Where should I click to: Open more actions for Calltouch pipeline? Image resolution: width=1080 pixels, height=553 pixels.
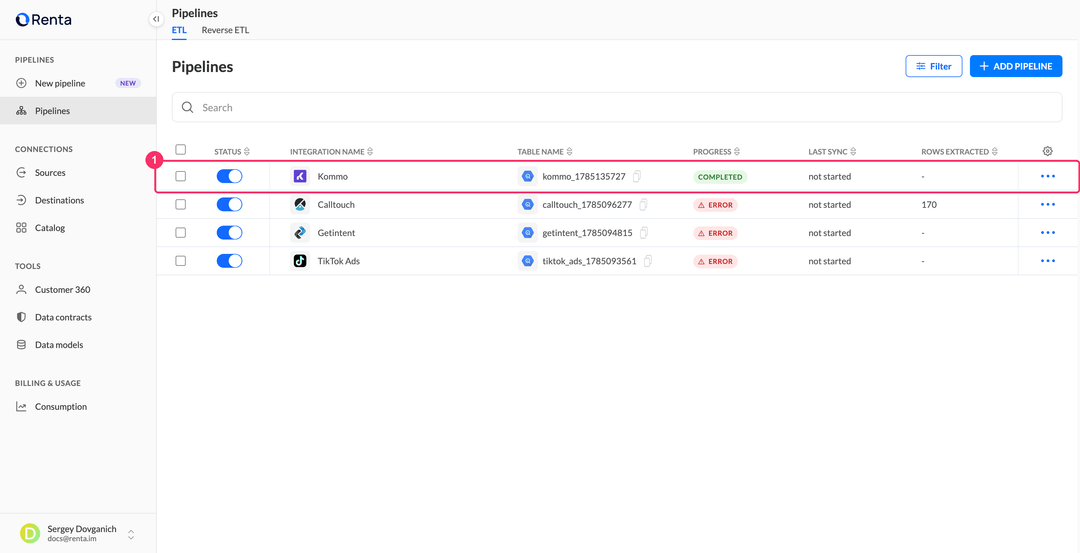pyautogui.click(x=1048, y=205)
